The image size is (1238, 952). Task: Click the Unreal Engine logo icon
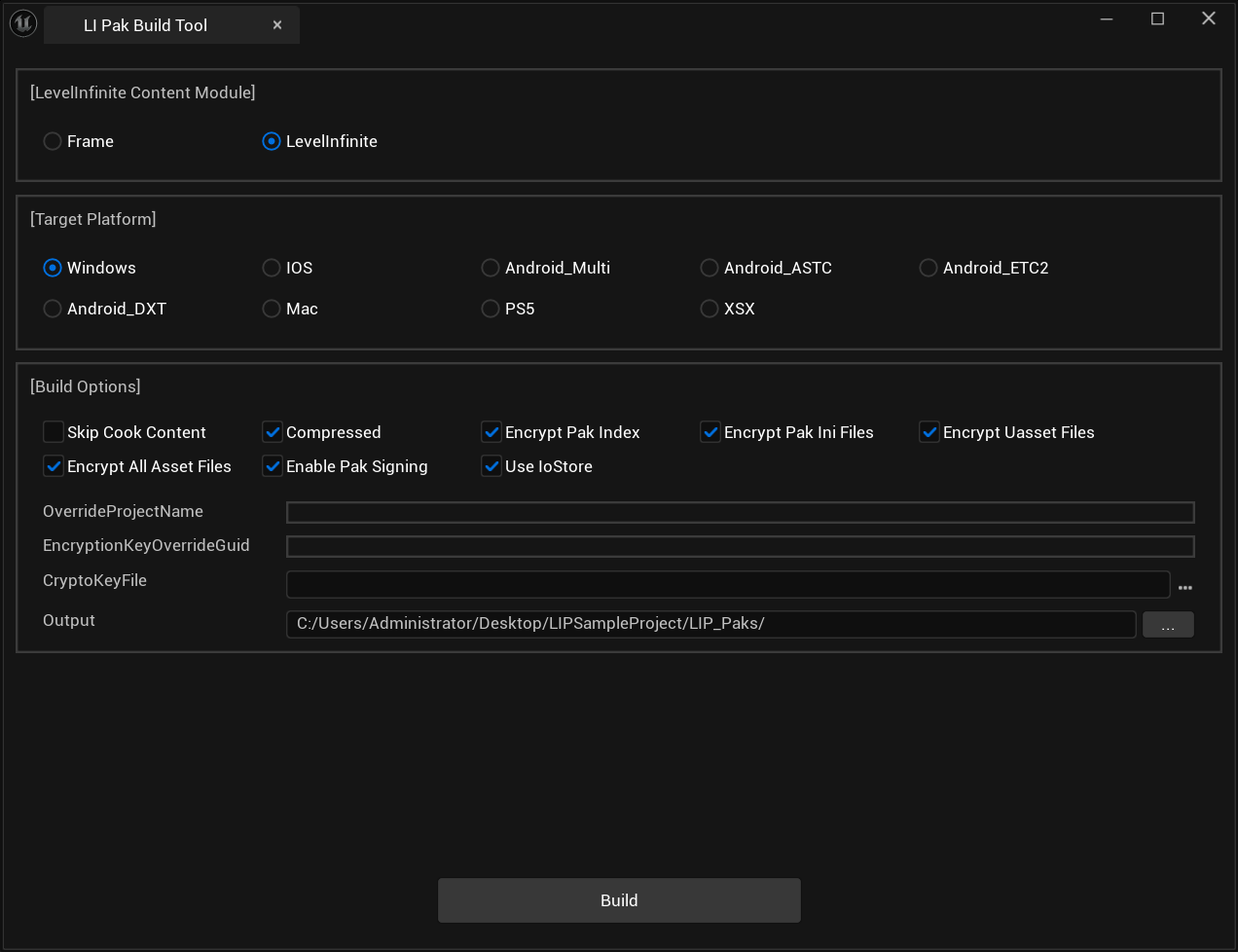click(22, 24)
